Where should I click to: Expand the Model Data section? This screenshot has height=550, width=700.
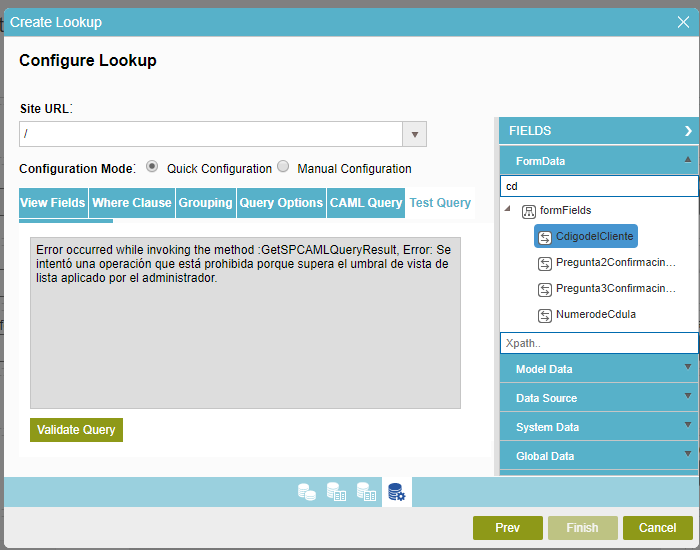click(688, 368)
